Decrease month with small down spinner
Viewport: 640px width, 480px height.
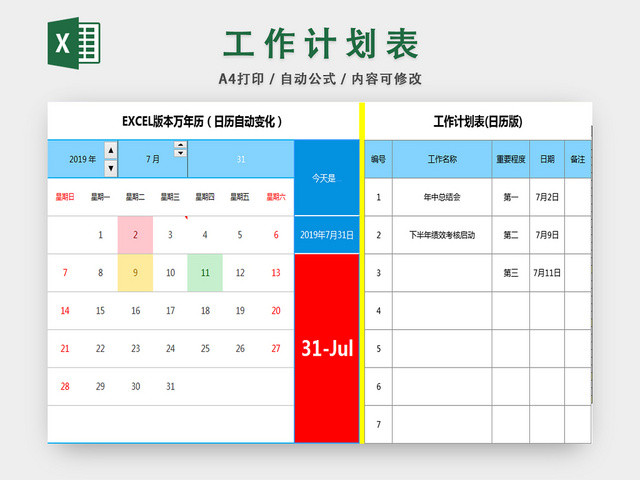180,153
